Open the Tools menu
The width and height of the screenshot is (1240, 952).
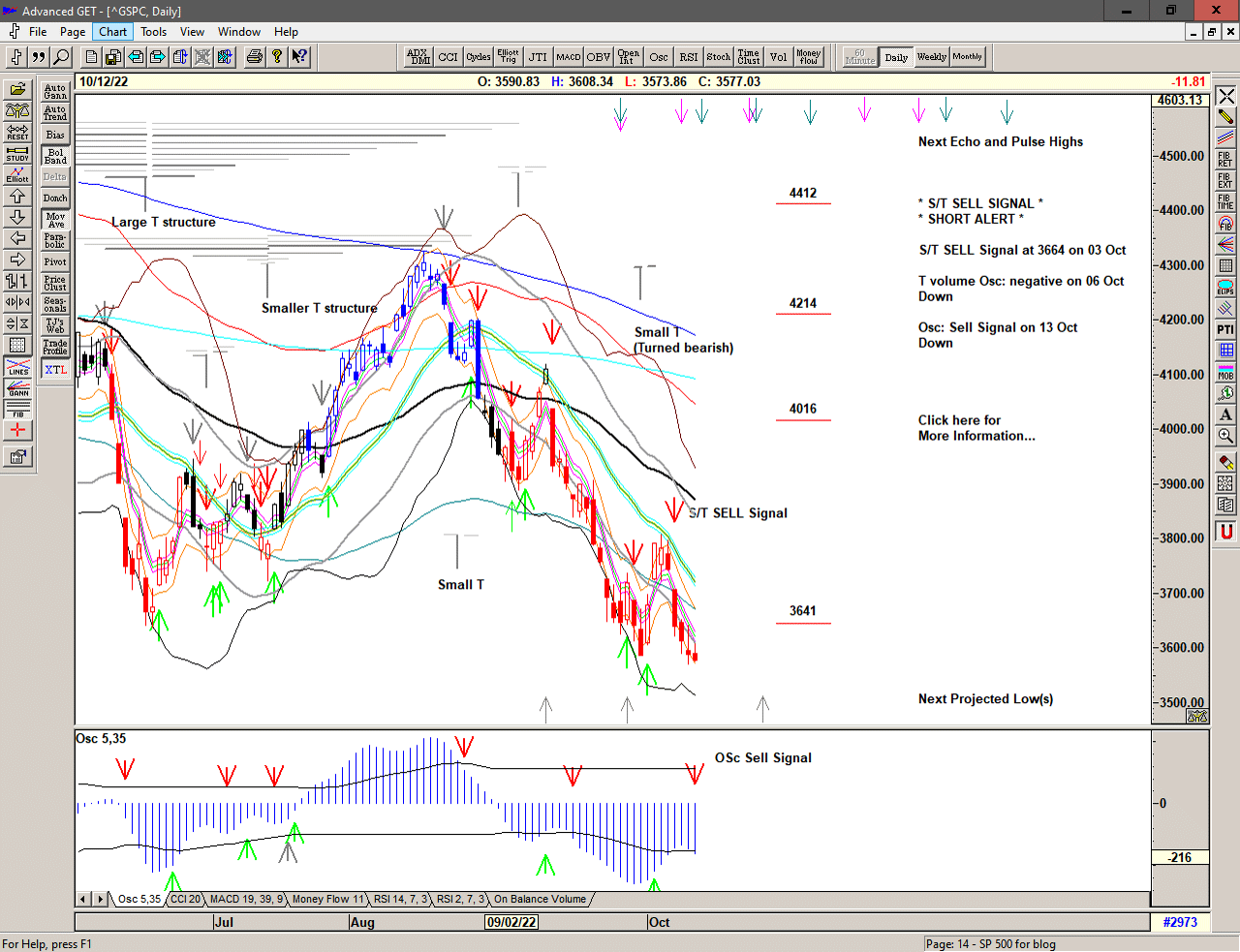(x=153, y=32)
